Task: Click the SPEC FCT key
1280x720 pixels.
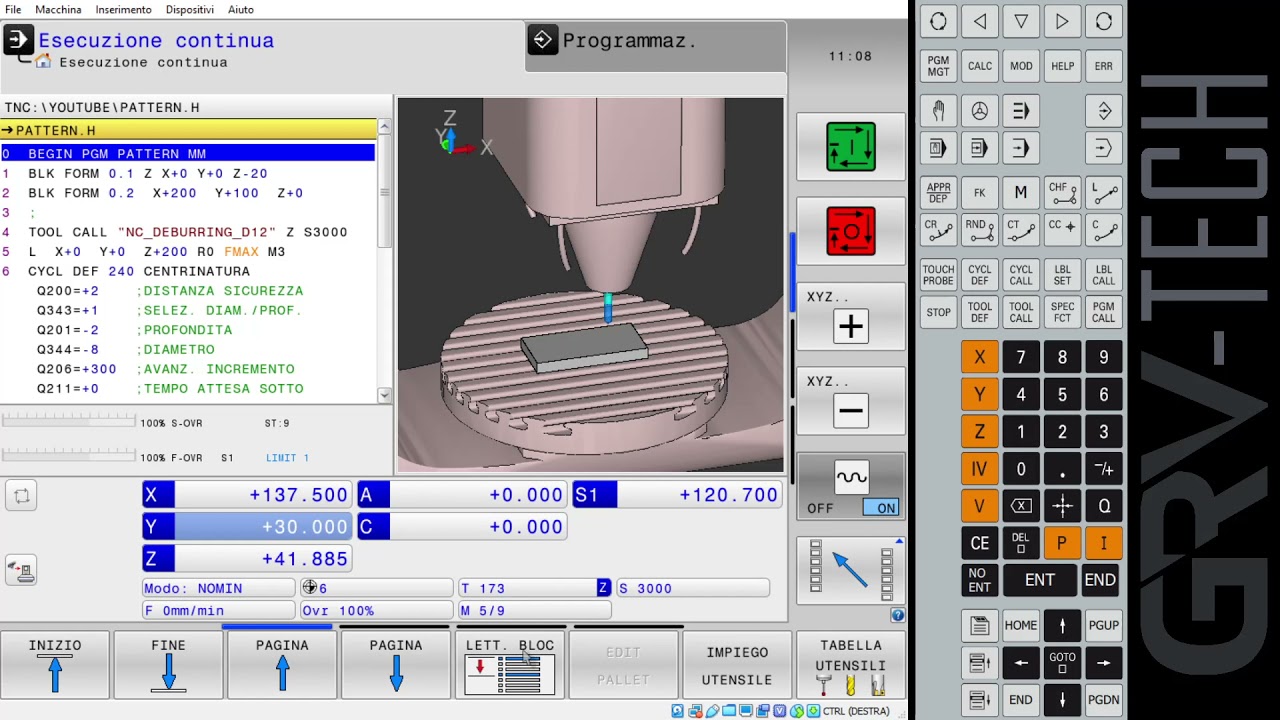Action: click(x=1063, y=313)
